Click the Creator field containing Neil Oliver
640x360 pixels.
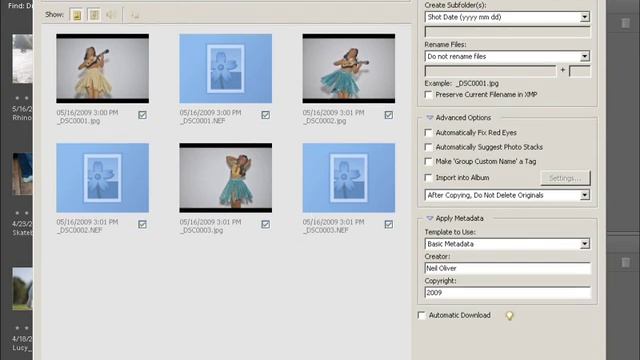507,268
